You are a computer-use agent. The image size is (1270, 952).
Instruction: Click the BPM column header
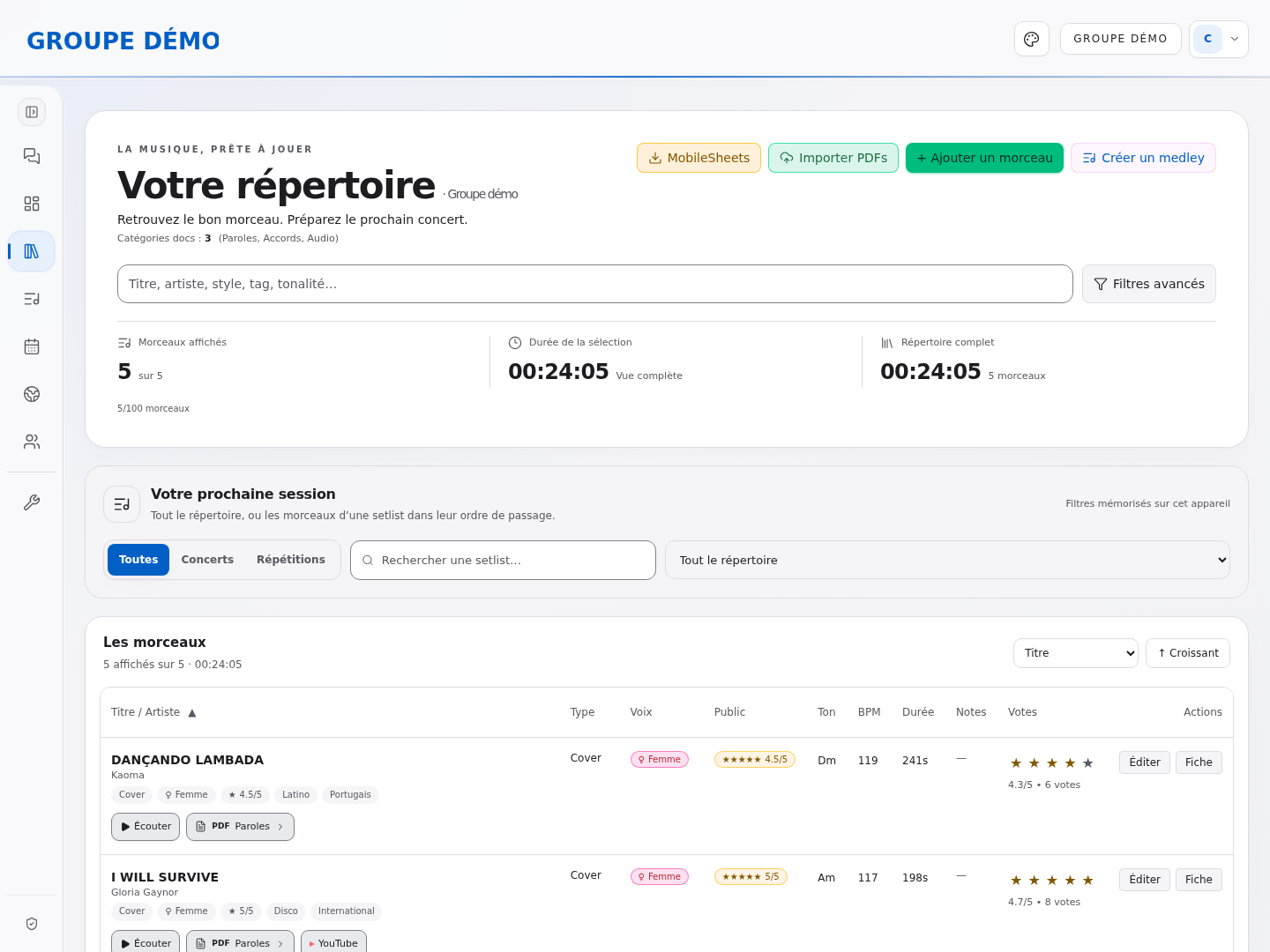(x=869, y=712)
